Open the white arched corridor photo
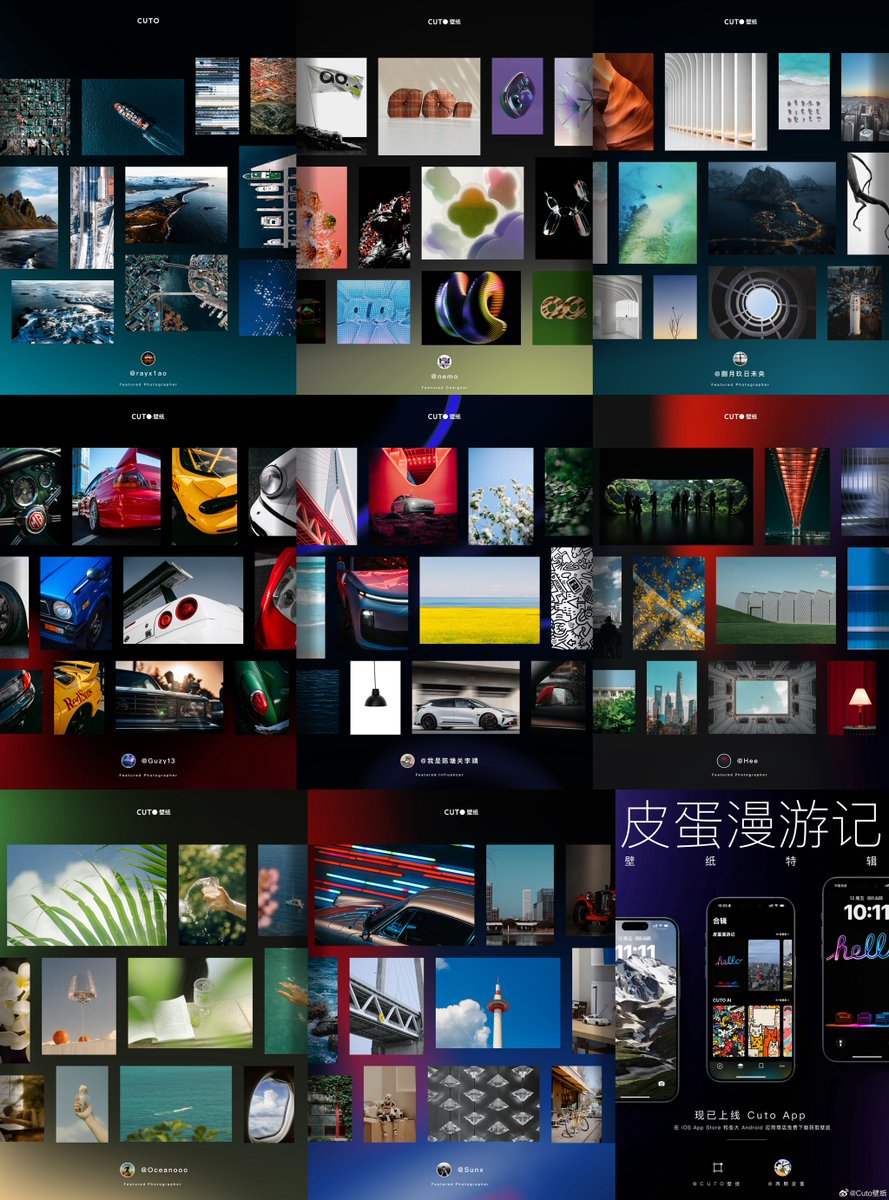The height and width of the screenshot is (1200, 889). coord(715,102)
